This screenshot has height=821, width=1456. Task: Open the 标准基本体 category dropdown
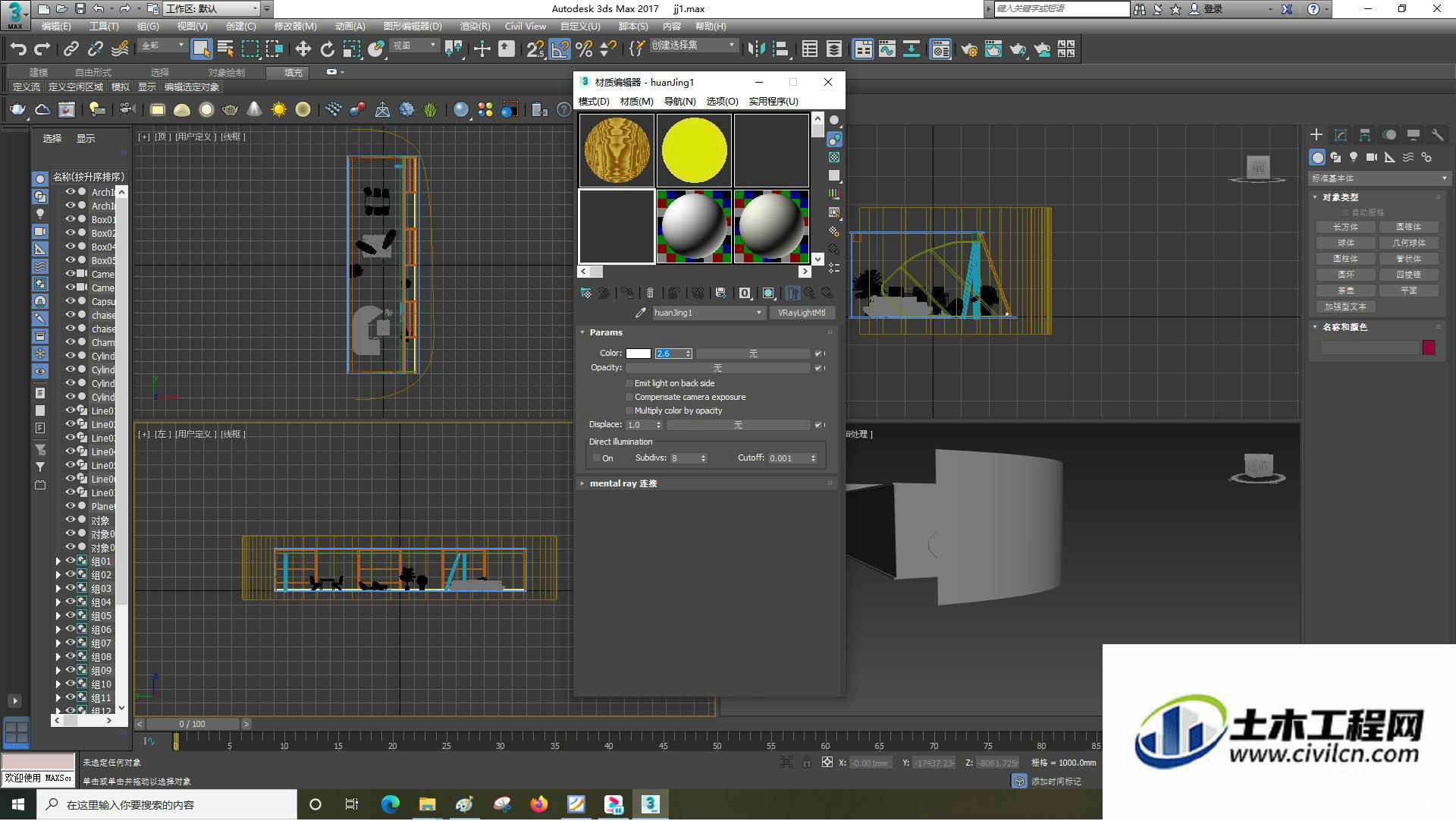point(1379,178)
